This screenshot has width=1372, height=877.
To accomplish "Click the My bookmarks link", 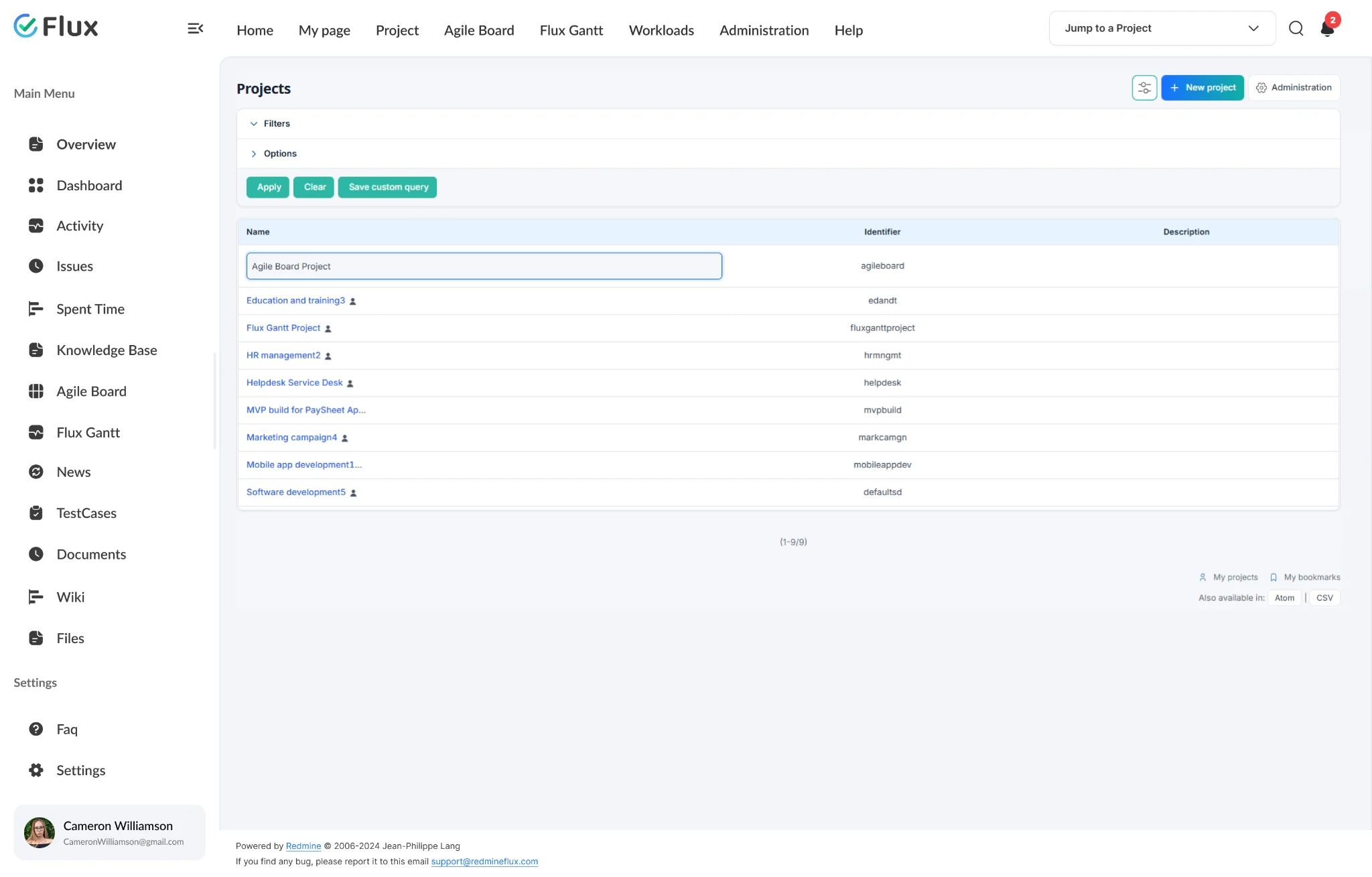I will pos(1305,577).
